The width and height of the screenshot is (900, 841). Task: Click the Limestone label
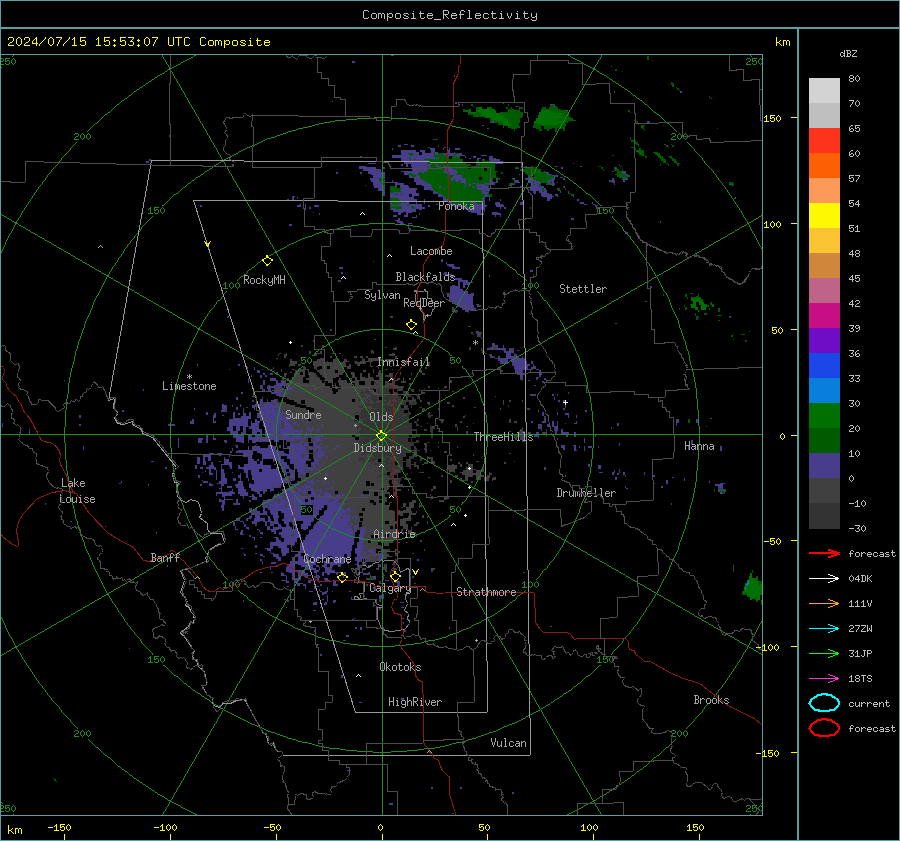tap(189, 386)
